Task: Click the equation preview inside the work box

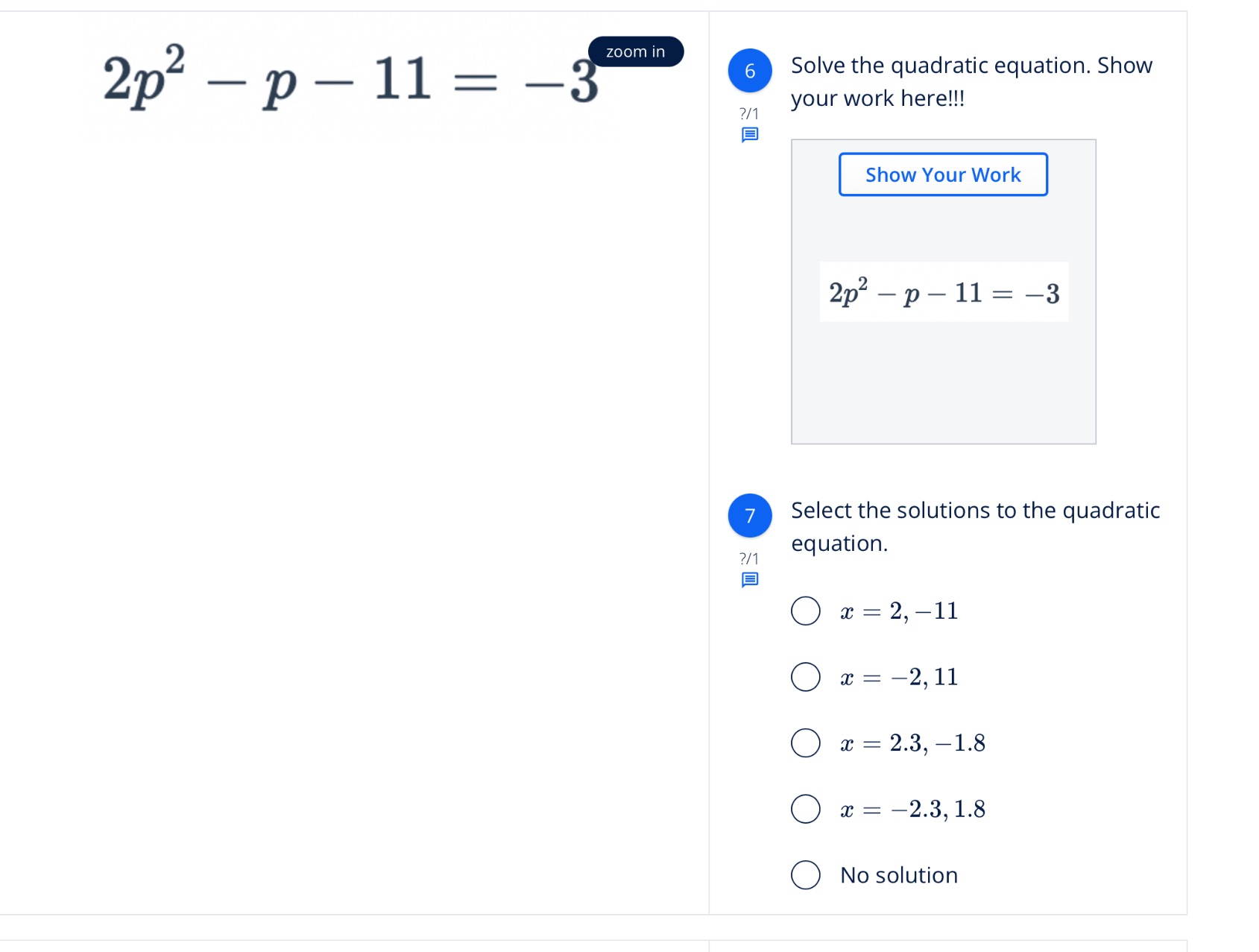Action: pyautogui.click(x=943, y=292)
